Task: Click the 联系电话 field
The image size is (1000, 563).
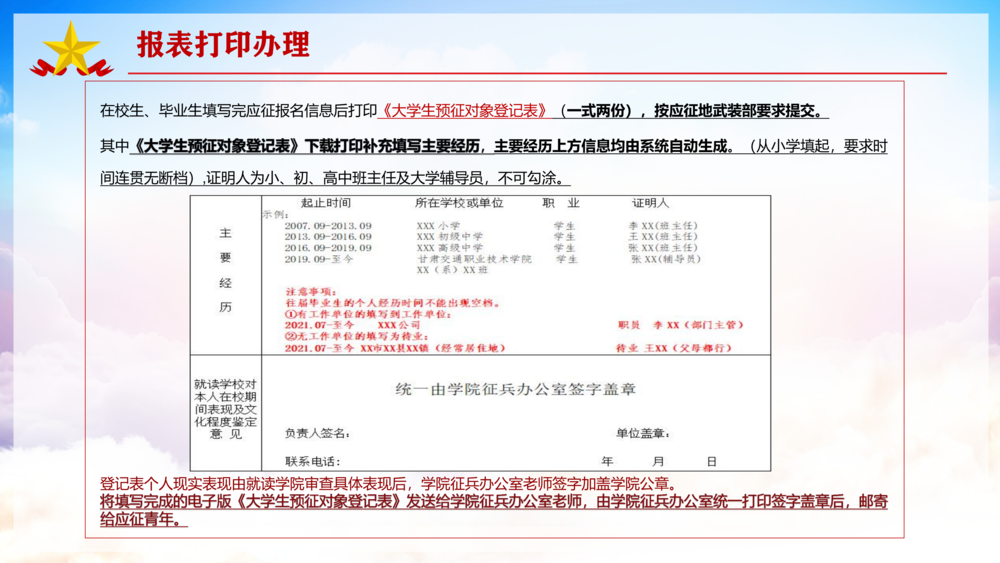Action: pos(312,462)
